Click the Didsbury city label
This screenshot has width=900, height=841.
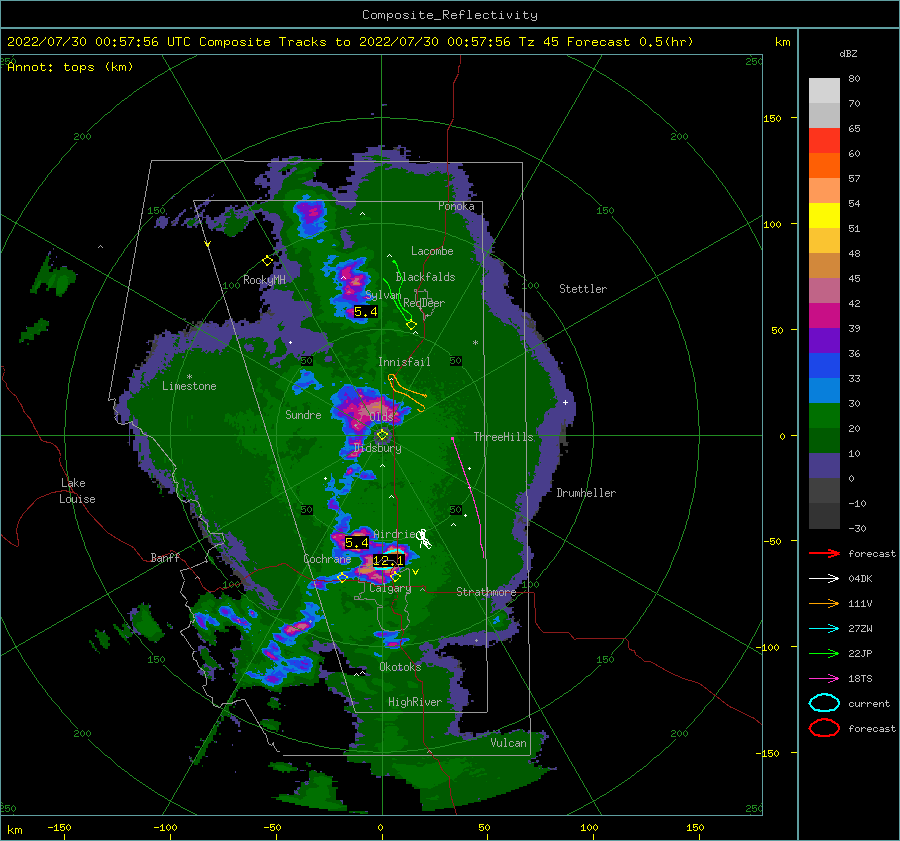click(x=377, y=448)
